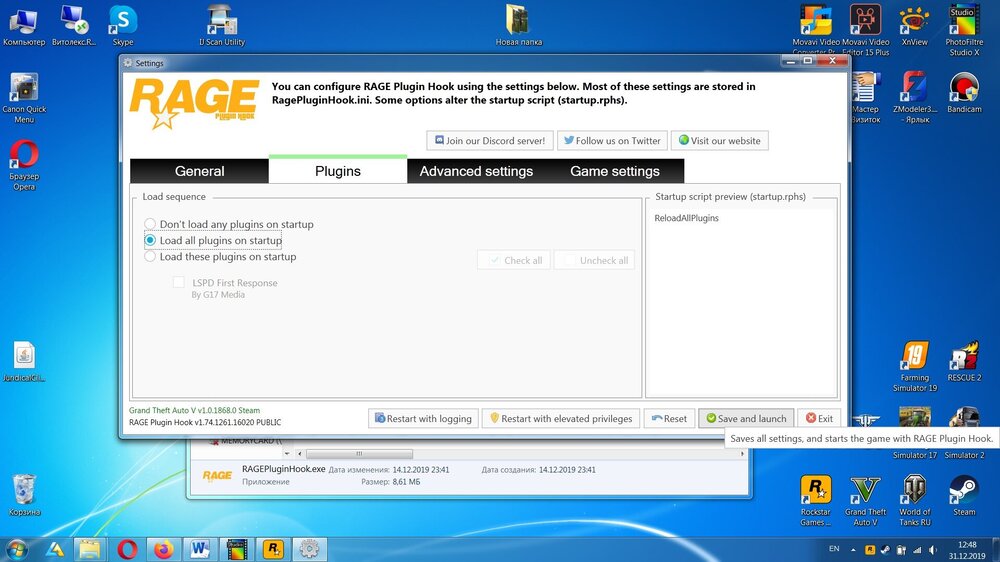
Task: Open World of Tanks RU shortcut
Action: click(x=915, y=501)
